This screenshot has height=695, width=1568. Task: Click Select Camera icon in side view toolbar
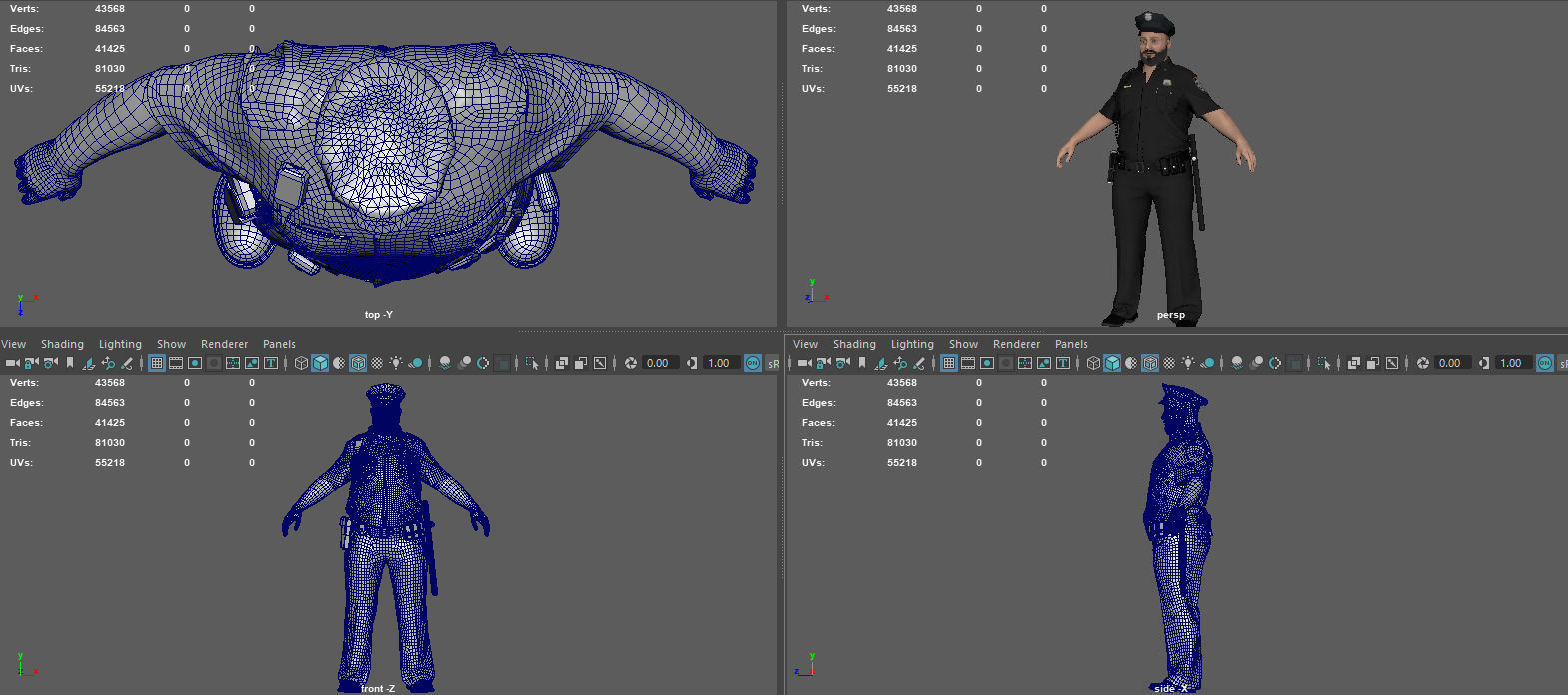tap(805, 363)
